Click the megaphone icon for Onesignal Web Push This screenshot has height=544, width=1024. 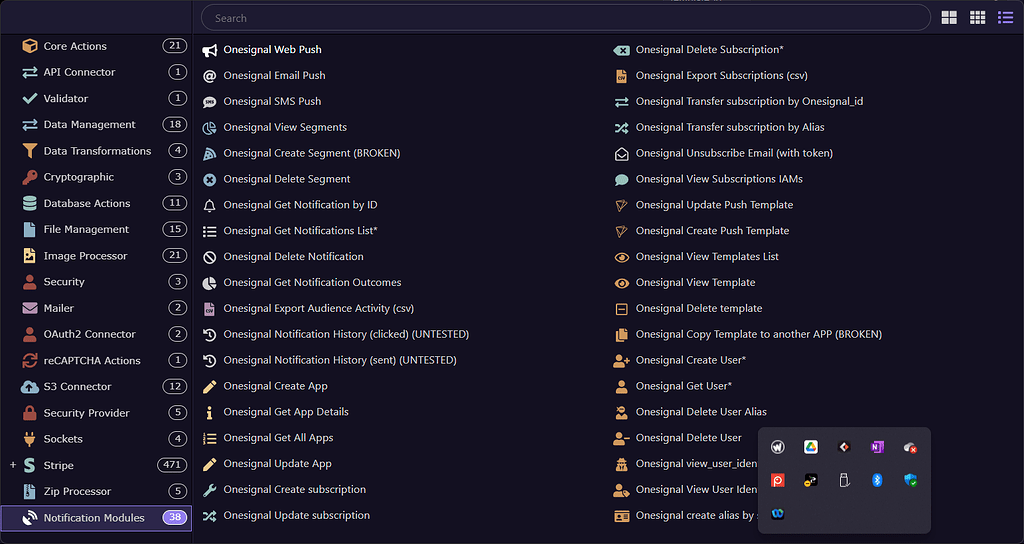click(x=210, y=50)
